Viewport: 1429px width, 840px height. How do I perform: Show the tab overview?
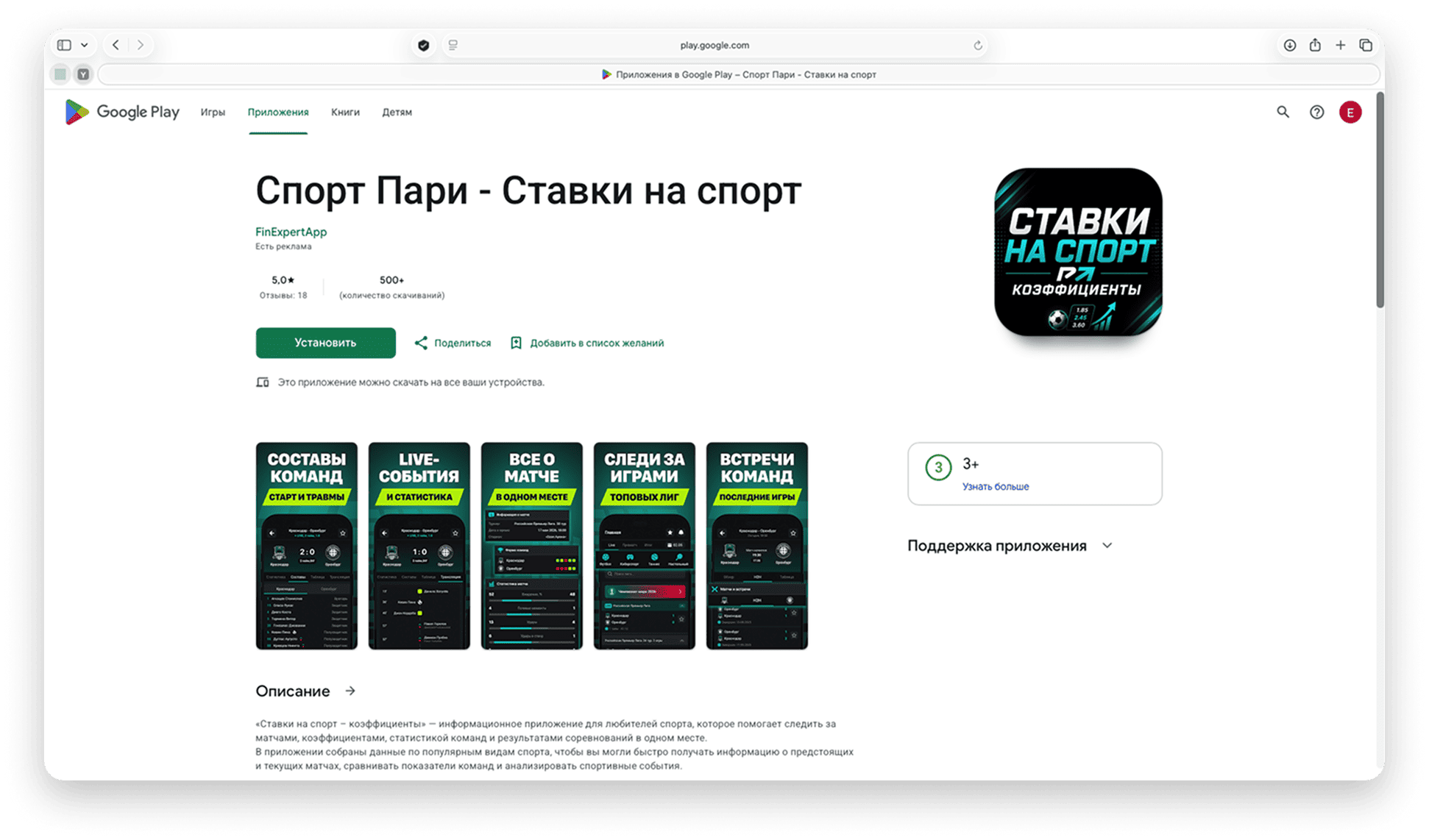click(1366, 45)
